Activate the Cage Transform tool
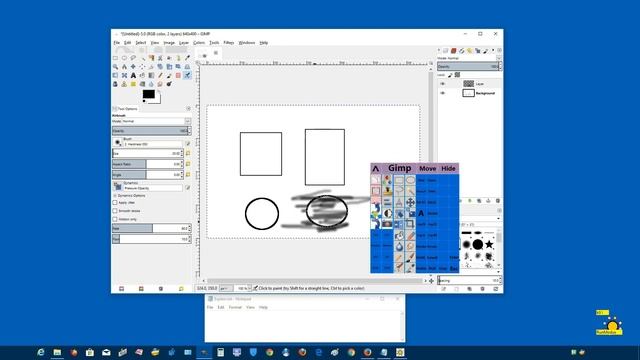Viewport: 640px width, 360px height. 124,76
